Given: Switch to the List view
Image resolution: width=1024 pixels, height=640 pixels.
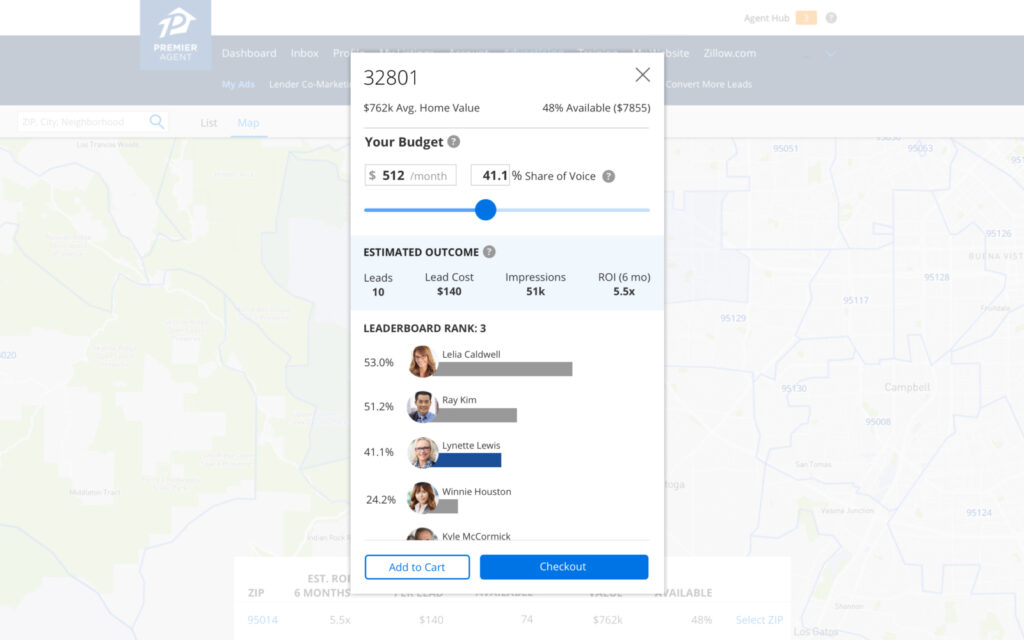Looking at the screenshot, I should 208,122.
